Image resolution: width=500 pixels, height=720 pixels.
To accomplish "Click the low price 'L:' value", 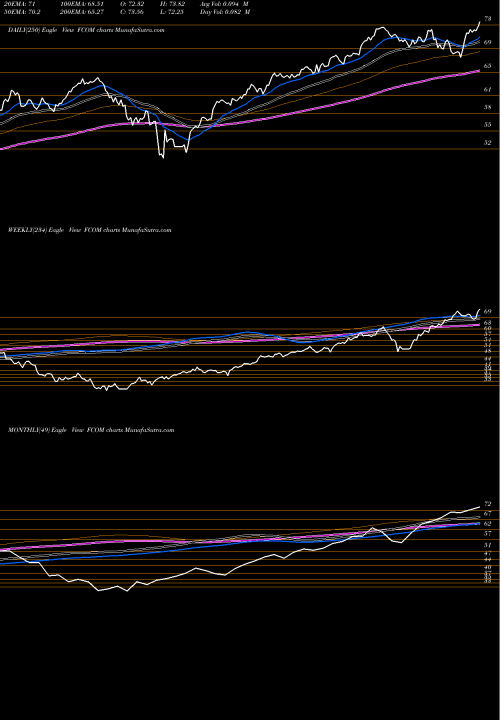I will click(173, 12).
